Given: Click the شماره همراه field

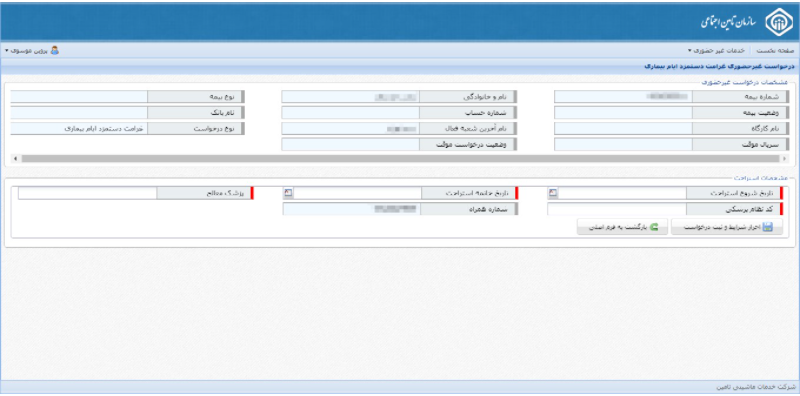Looking at the screenshot, I should [x=352, y=209].
